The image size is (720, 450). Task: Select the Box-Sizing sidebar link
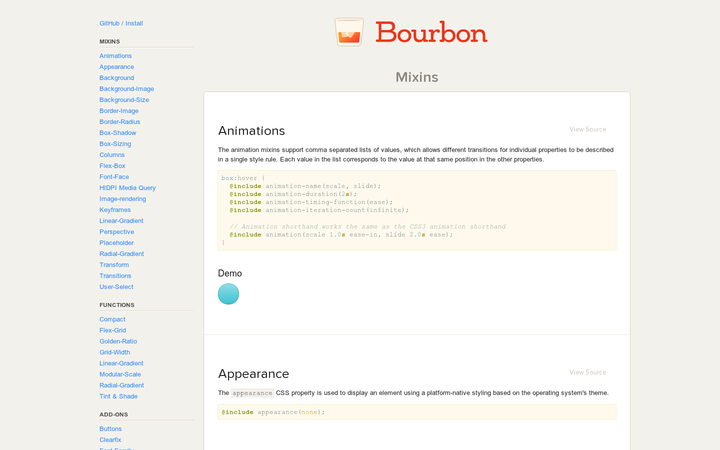(115, 144)
